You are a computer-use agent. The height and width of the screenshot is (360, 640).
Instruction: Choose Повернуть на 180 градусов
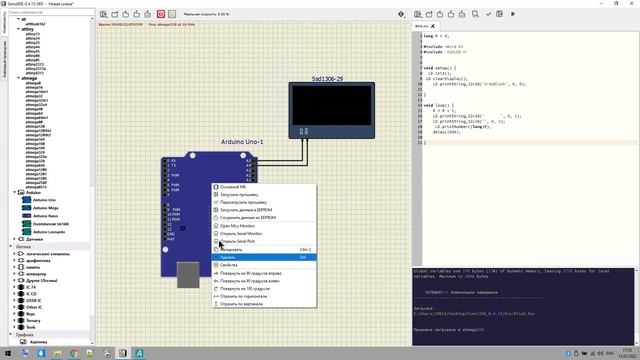264,289
